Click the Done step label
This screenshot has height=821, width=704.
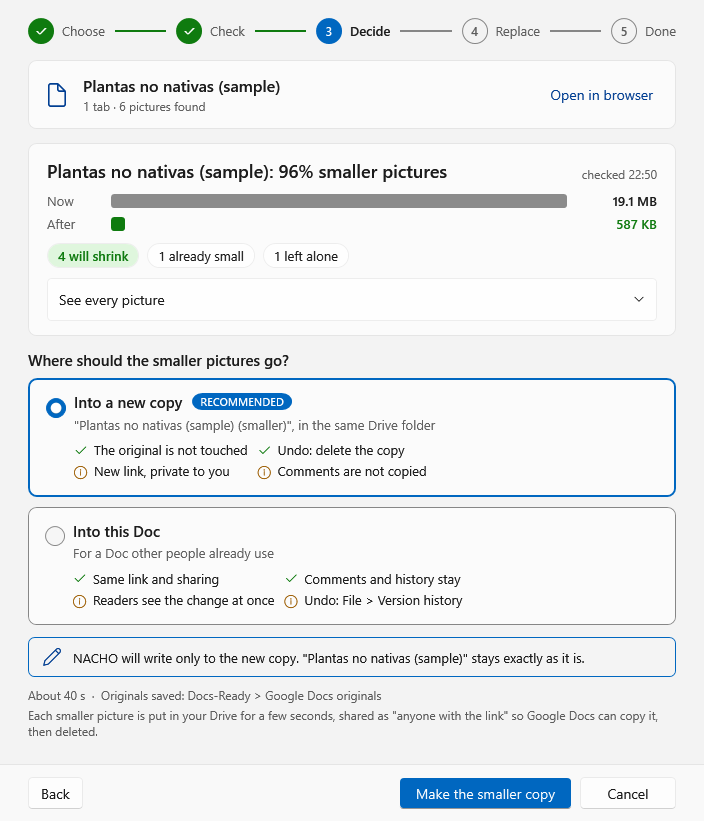(x=661, y=31)
